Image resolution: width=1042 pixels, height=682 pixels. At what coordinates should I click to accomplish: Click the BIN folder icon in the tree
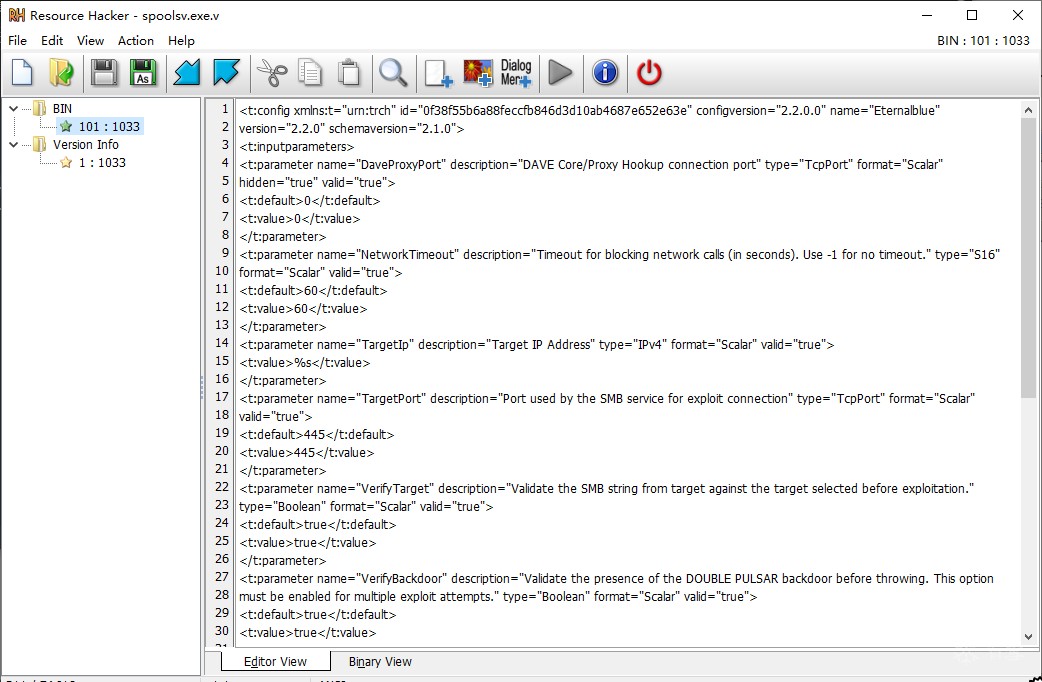[40, 108]
